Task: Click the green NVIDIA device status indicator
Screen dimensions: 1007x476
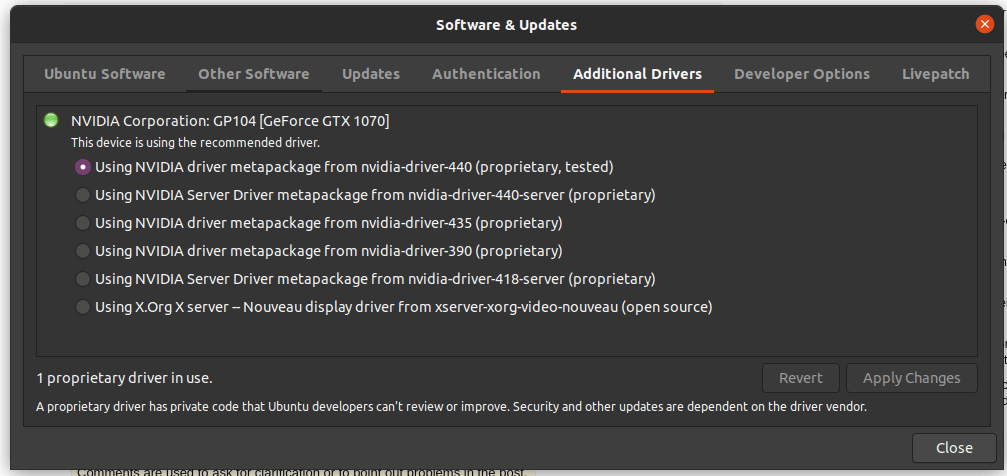Action: 51,121
